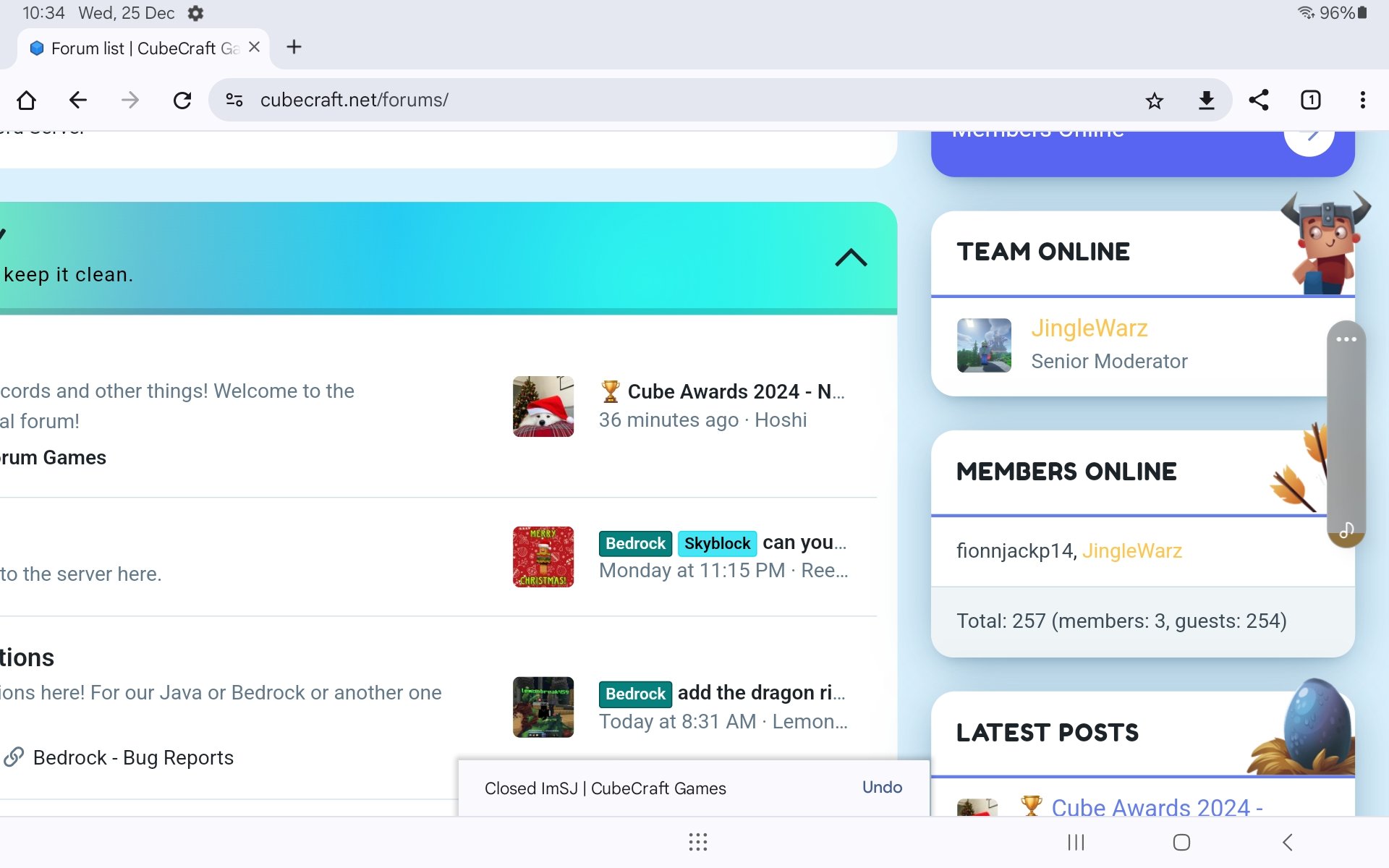Viewport: 1389px width, 868px height.
Task: Open Cube Awards 2024 thread link
Action: (x=736, y=391)
